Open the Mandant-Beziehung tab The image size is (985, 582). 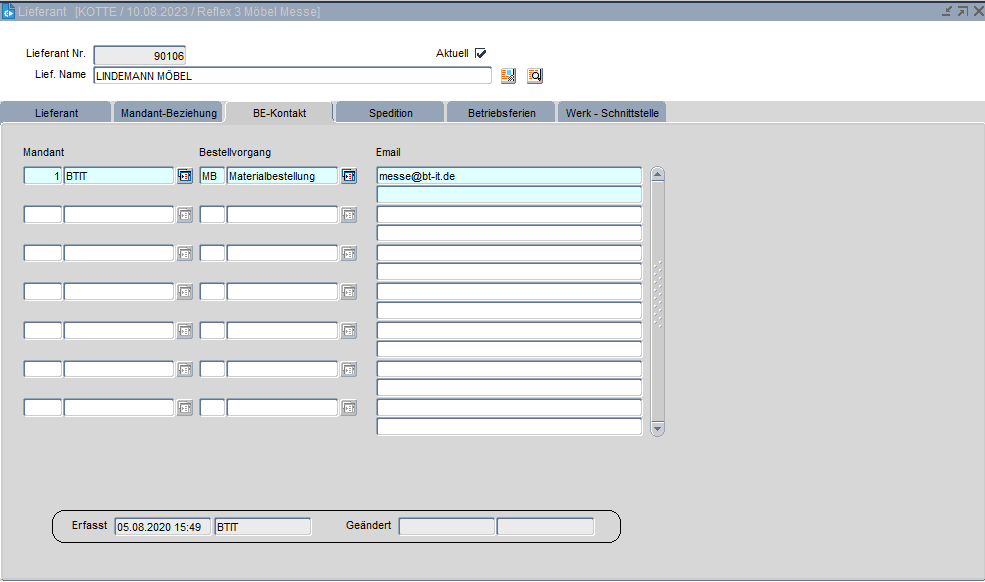click(x=168, y=113)
